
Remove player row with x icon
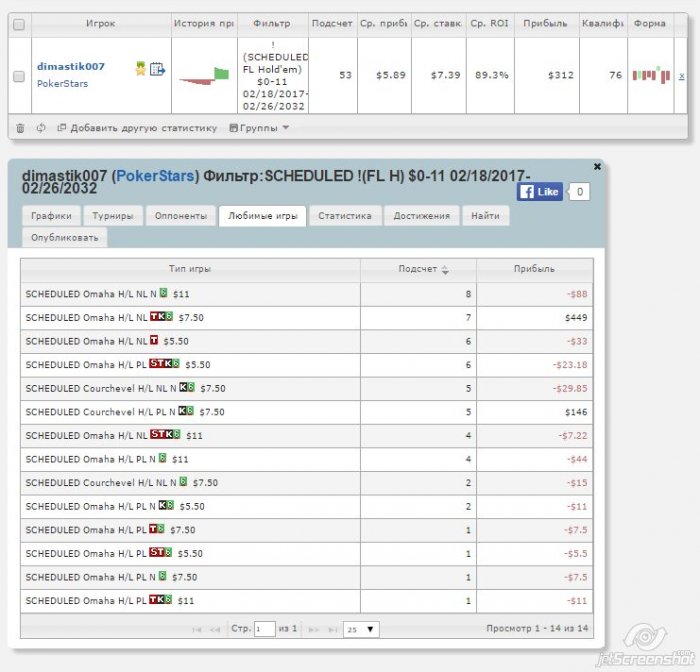[682, 76]
